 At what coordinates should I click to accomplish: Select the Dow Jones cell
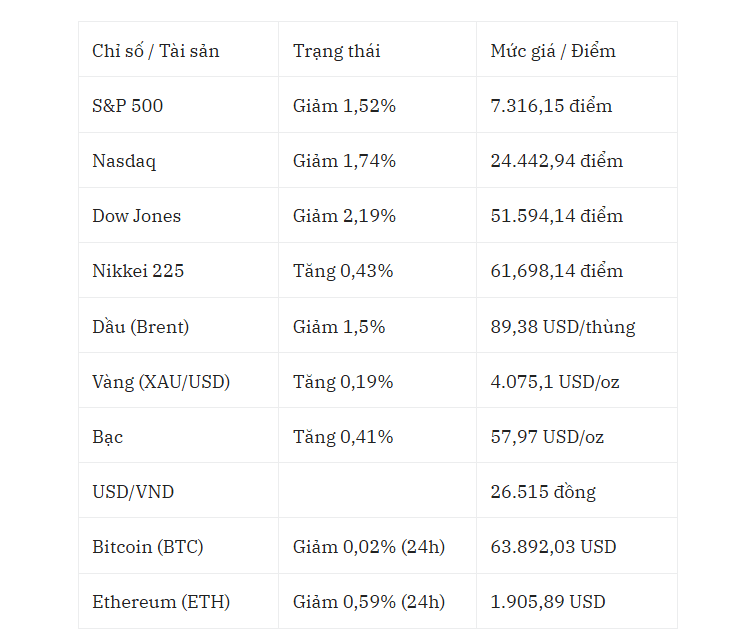click(x=136, y=216)
